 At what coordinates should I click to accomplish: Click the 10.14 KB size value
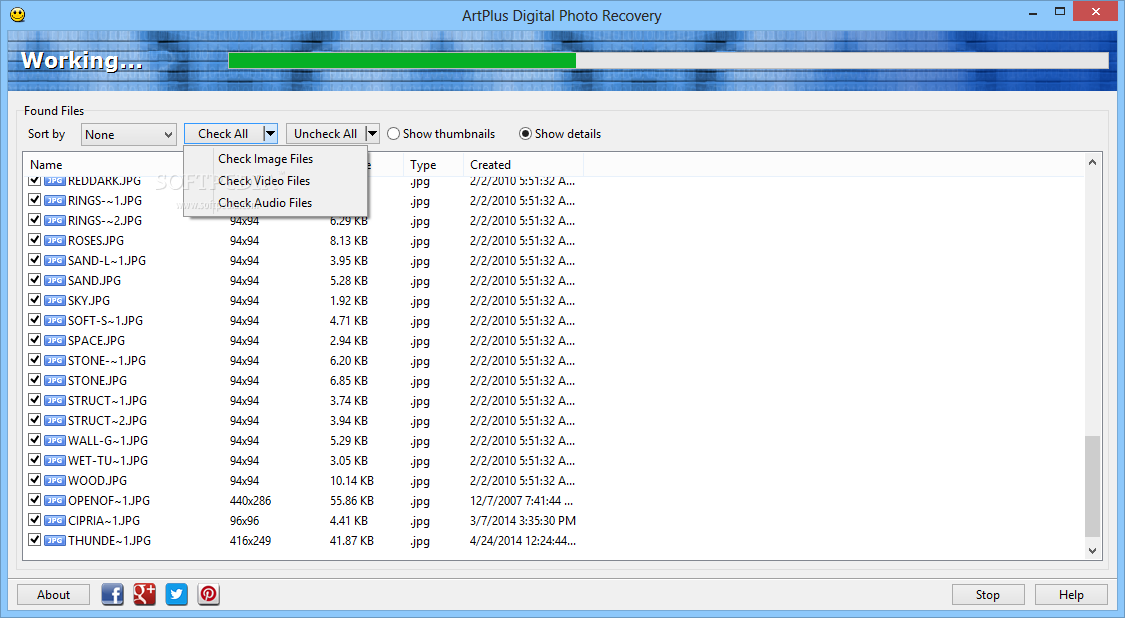[x=352, y=480]
